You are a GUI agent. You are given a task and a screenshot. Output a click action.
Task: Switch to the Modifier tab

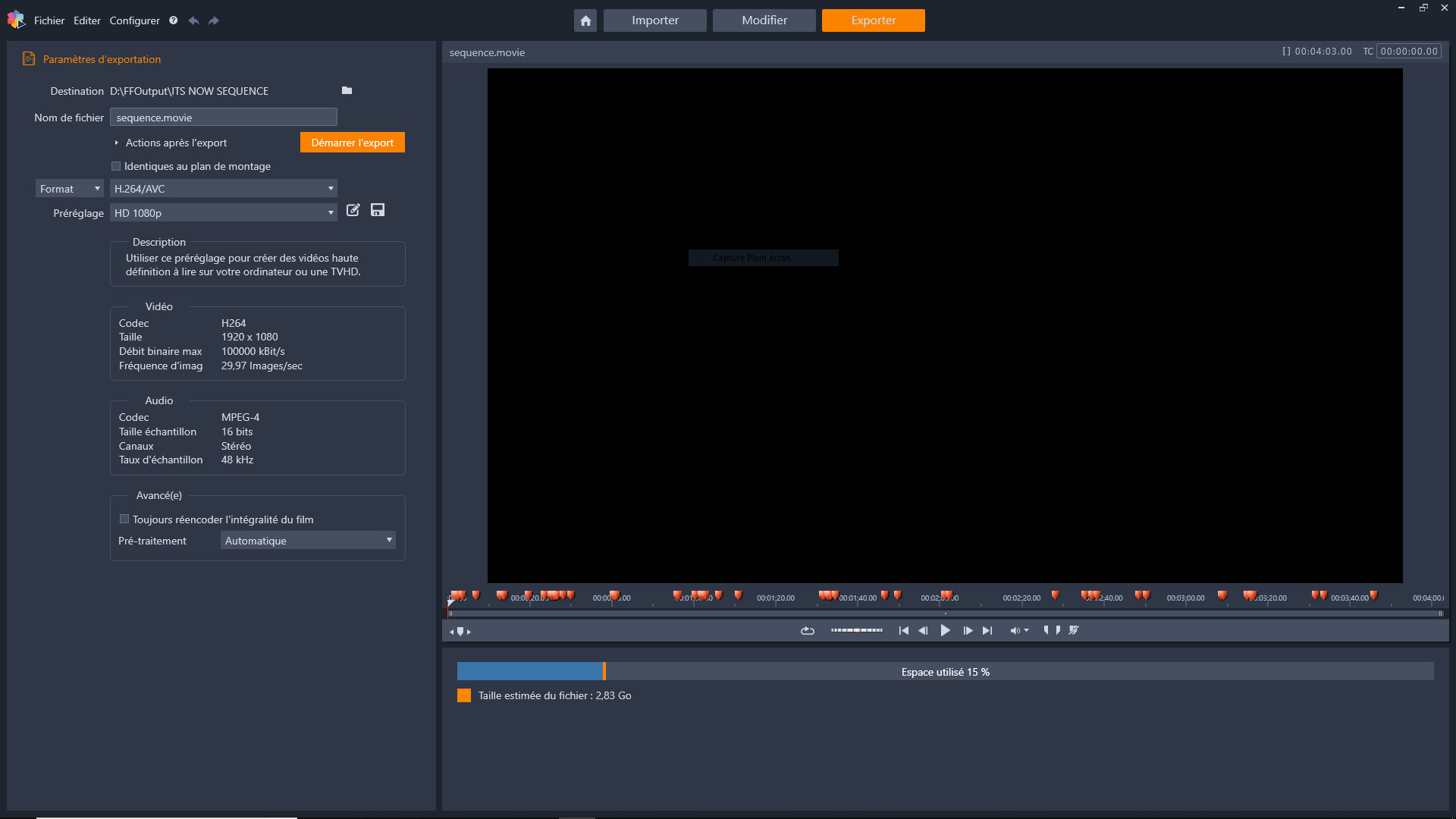click(x=764, y=20)
